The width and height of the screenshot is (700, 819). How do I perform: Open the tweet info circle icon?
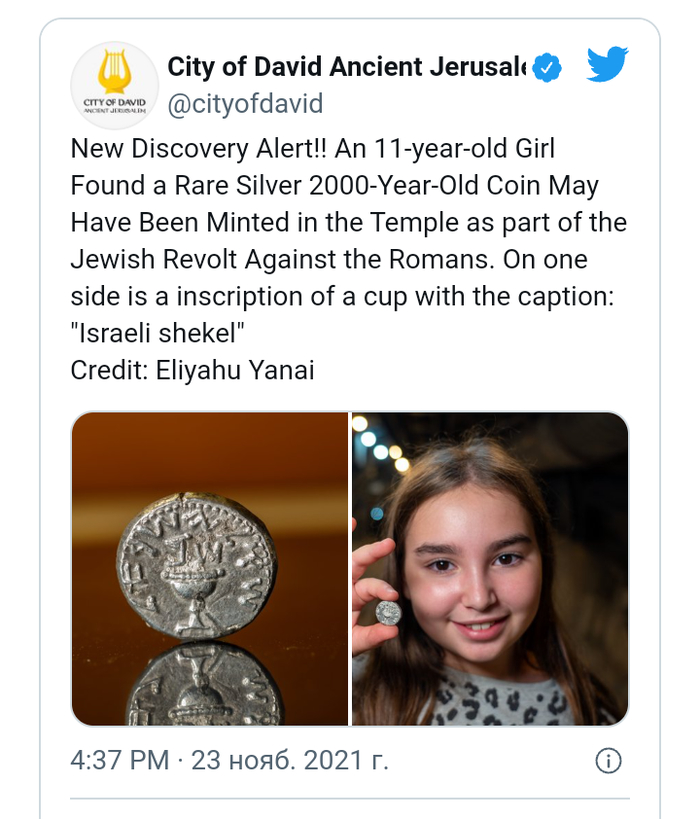pyautogui.click(x=609, y=760)
